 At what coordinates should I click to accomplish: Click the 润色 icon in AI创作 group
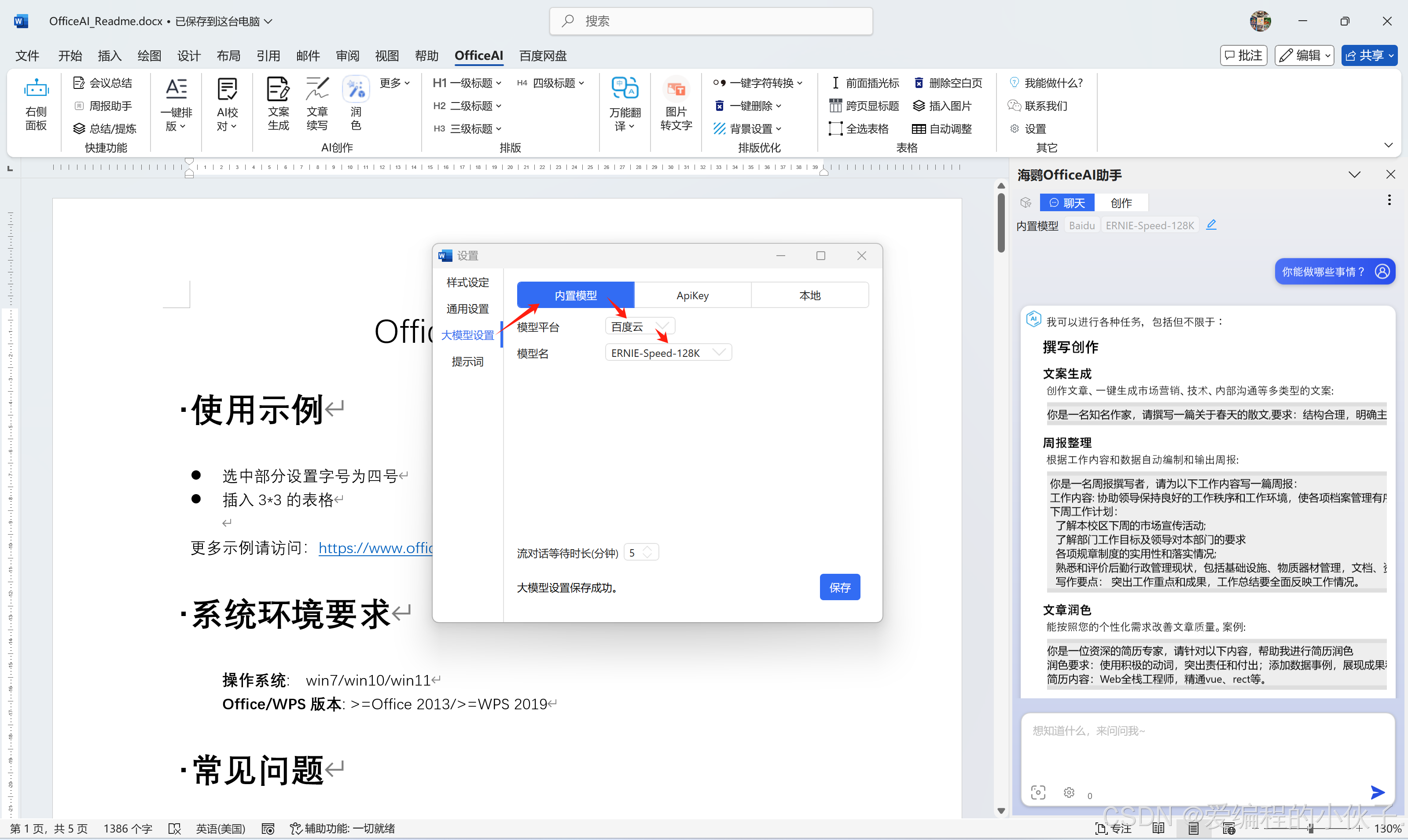pyautogui.click(x=356, y=103)
